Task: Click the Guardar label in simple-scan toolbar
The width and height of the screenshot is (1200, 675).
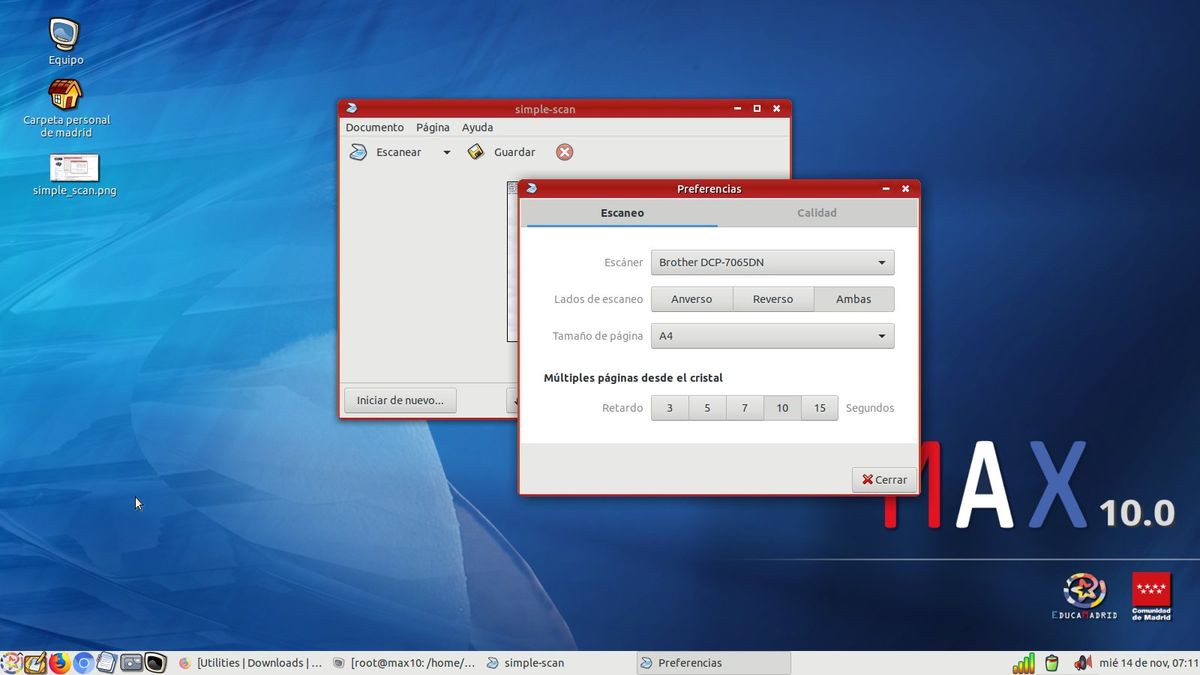Action: (515, 152)
